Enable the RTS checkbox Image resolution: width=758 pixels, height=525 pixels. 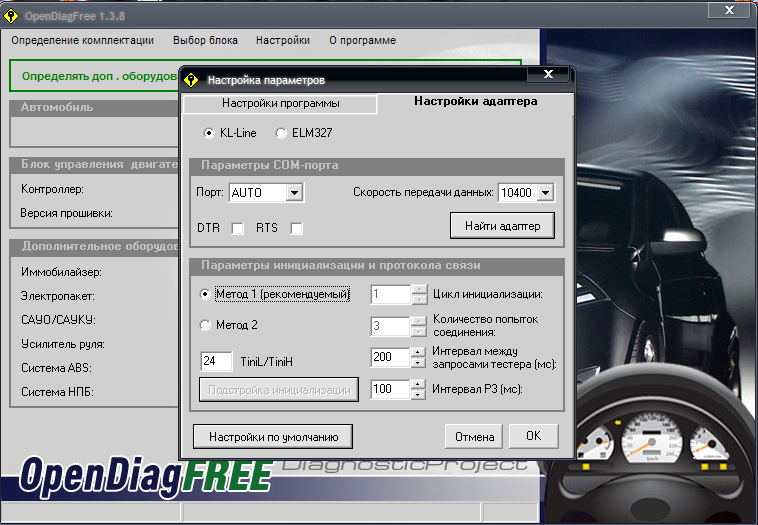pyautogui.click(x=296, y=228)
